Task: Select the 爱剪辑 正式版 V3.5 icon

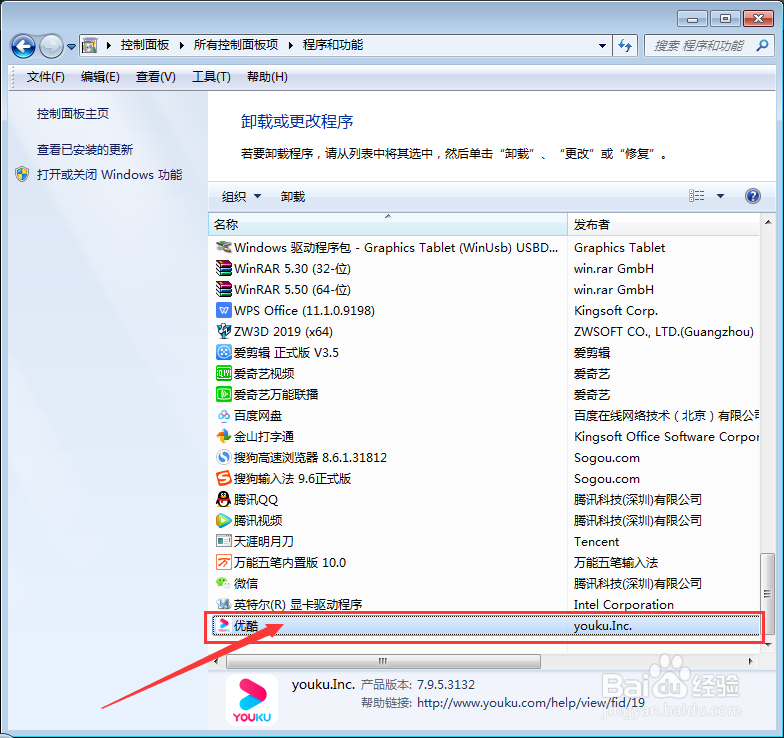Action: pos(224,352)
